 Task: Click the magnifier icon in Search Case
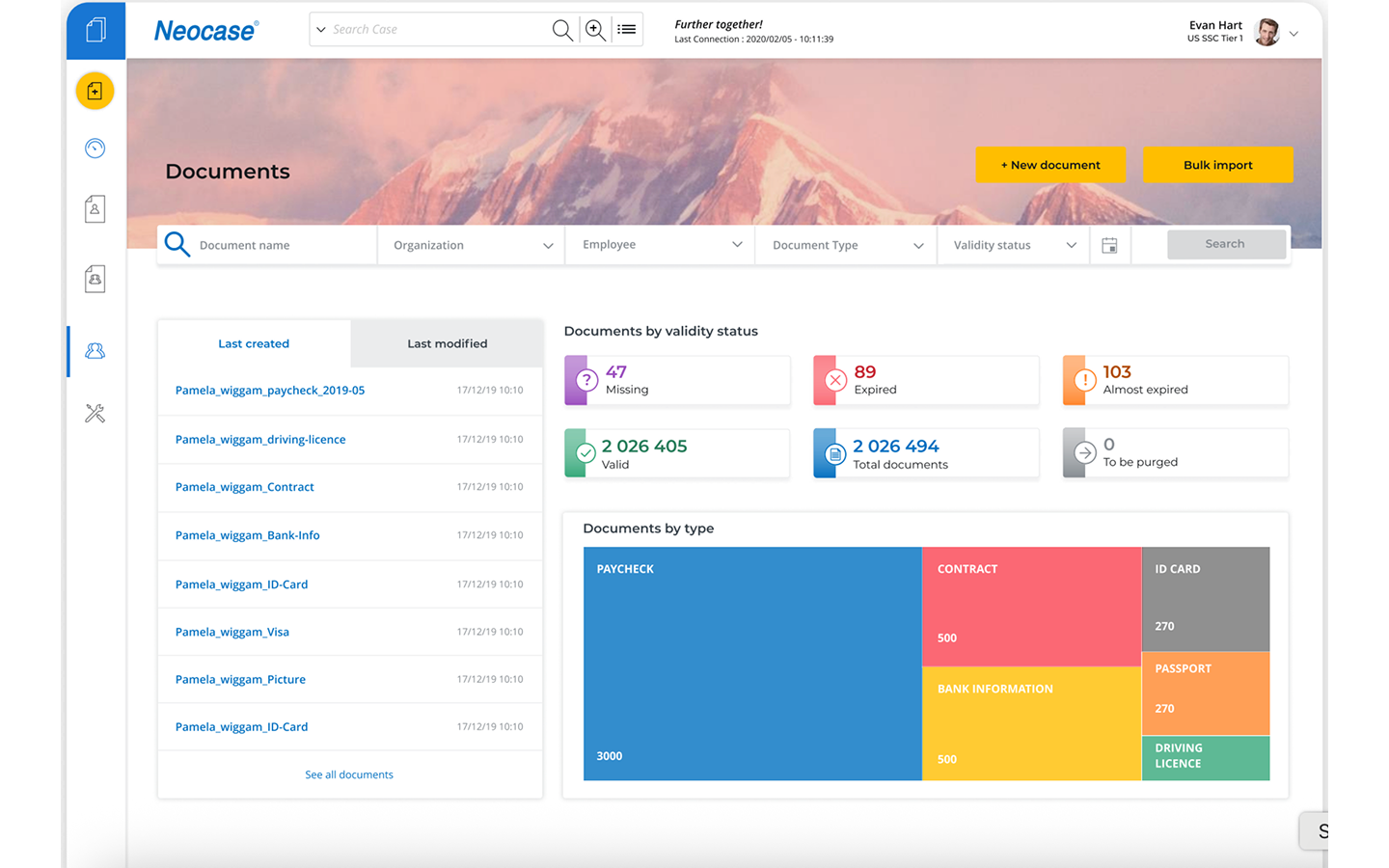point(562,30)
